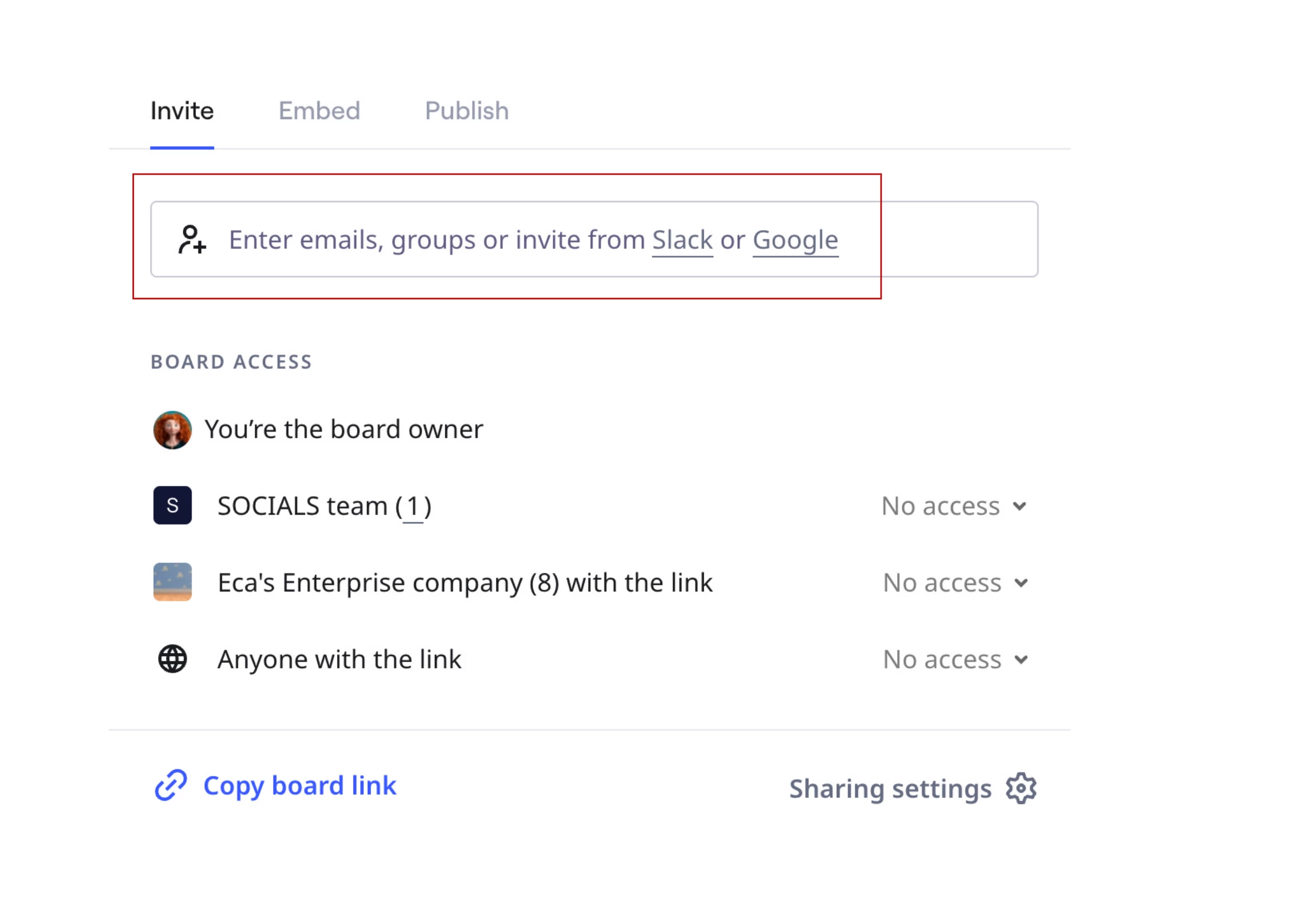This screenshot has height=916, width=1316.
Task: Change 'Anyone with the link' access level
Action: (x=954, y=660)
